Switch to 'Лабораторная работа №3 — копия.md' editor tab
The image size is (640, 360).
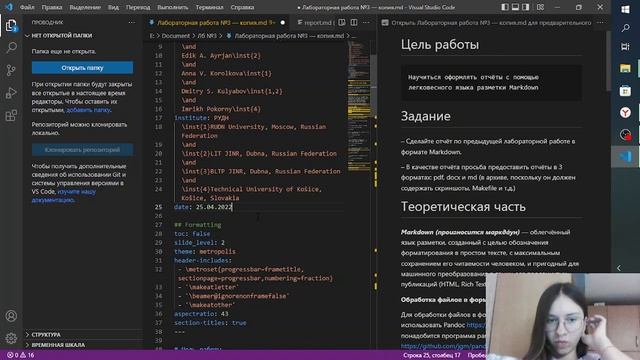pyautogui.click(x=216, y=23)
